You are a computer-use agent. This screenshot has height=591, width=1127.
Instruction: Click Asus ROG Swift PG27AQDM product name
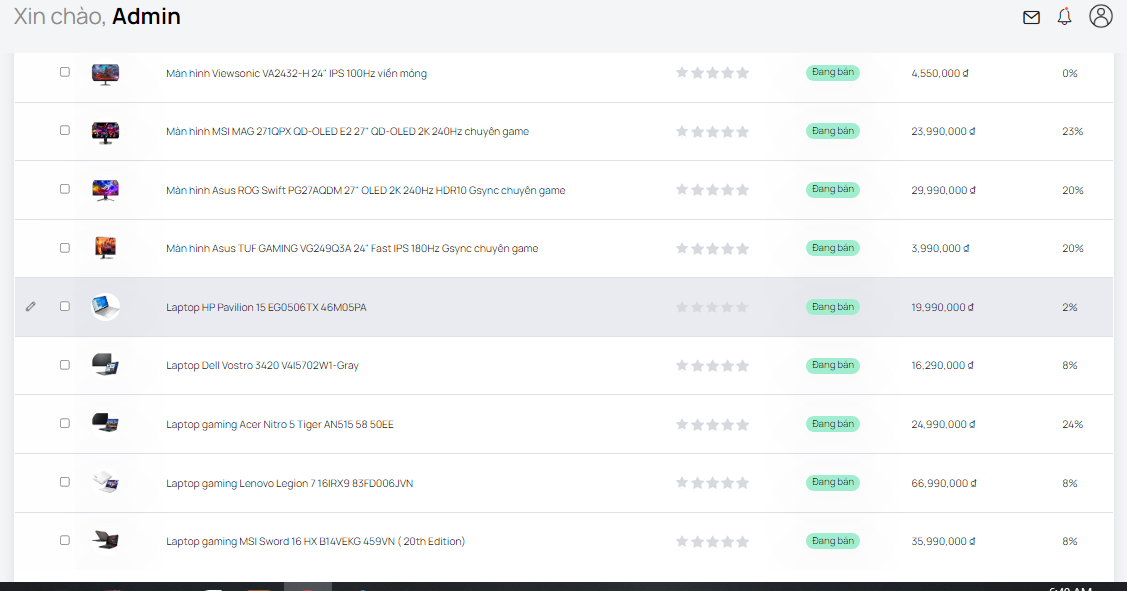[365, 191]
